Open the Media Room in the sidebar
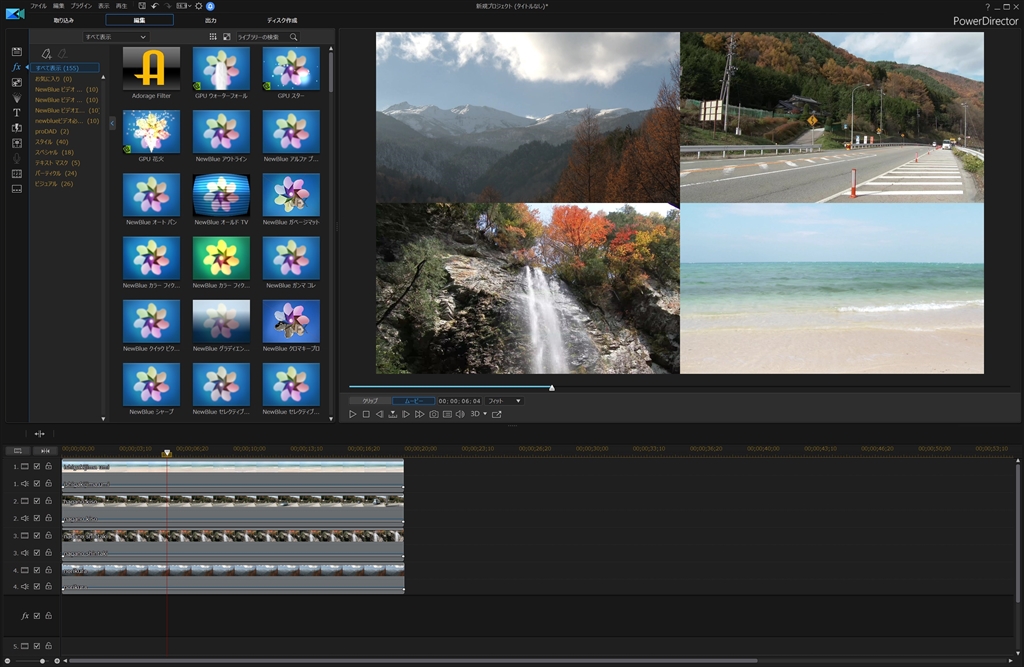The height and width of the screenshot is (667, 1024). click(x=16, y=51)
